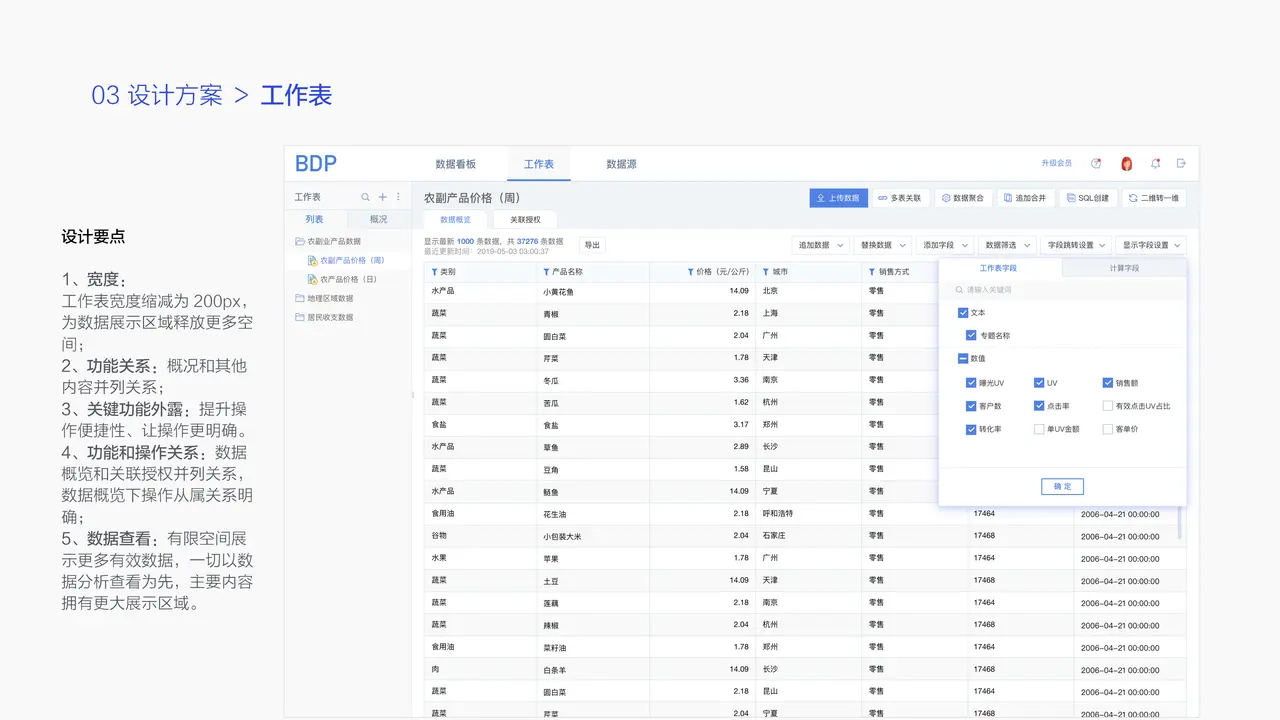Click the 数据聚合 button
The height and width of the screenshot is (720, 1280).
click(963, 198)
